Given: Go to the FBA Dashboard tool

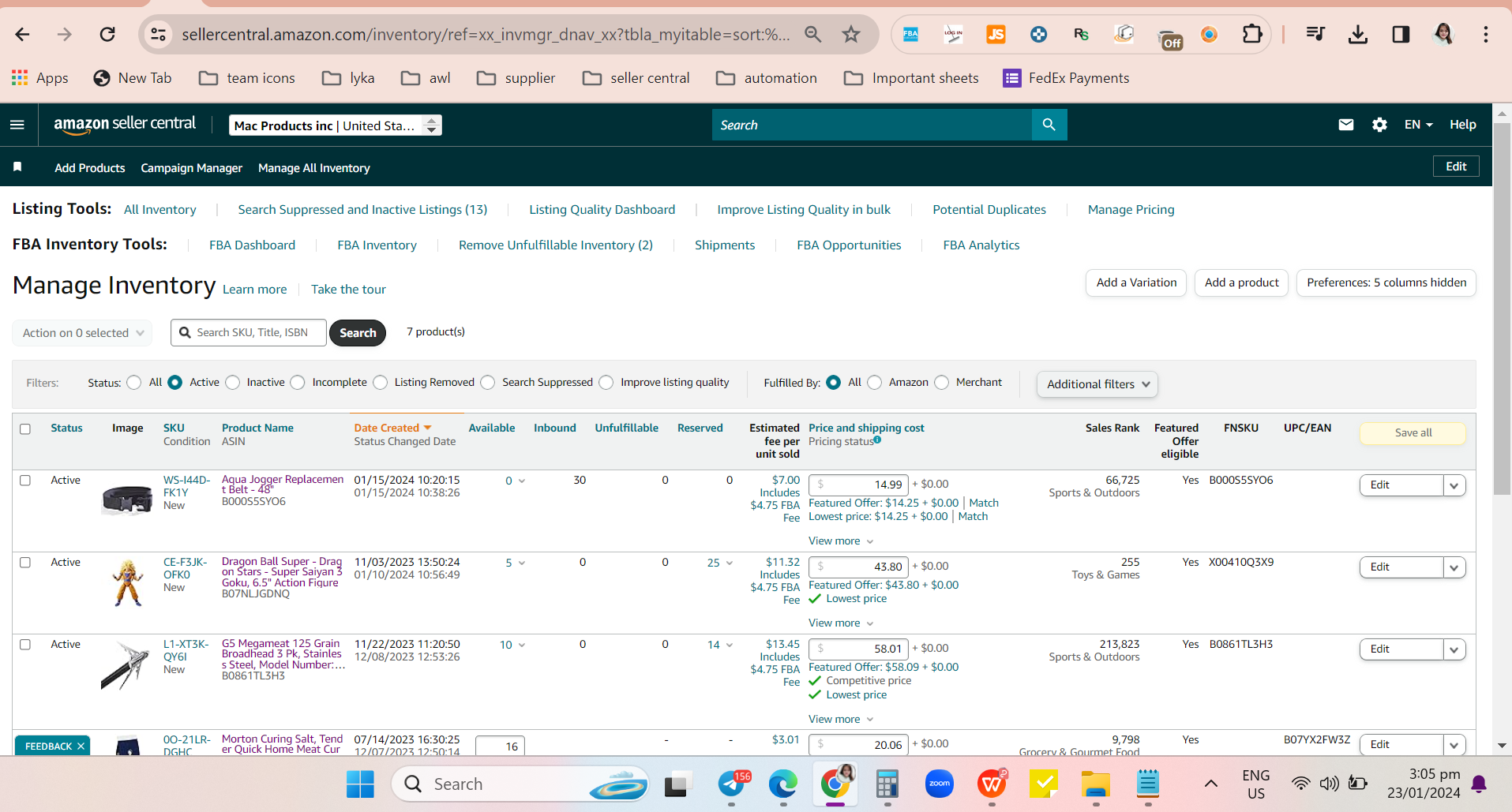Looking at the screenshot, I should (x=252, y=245).
